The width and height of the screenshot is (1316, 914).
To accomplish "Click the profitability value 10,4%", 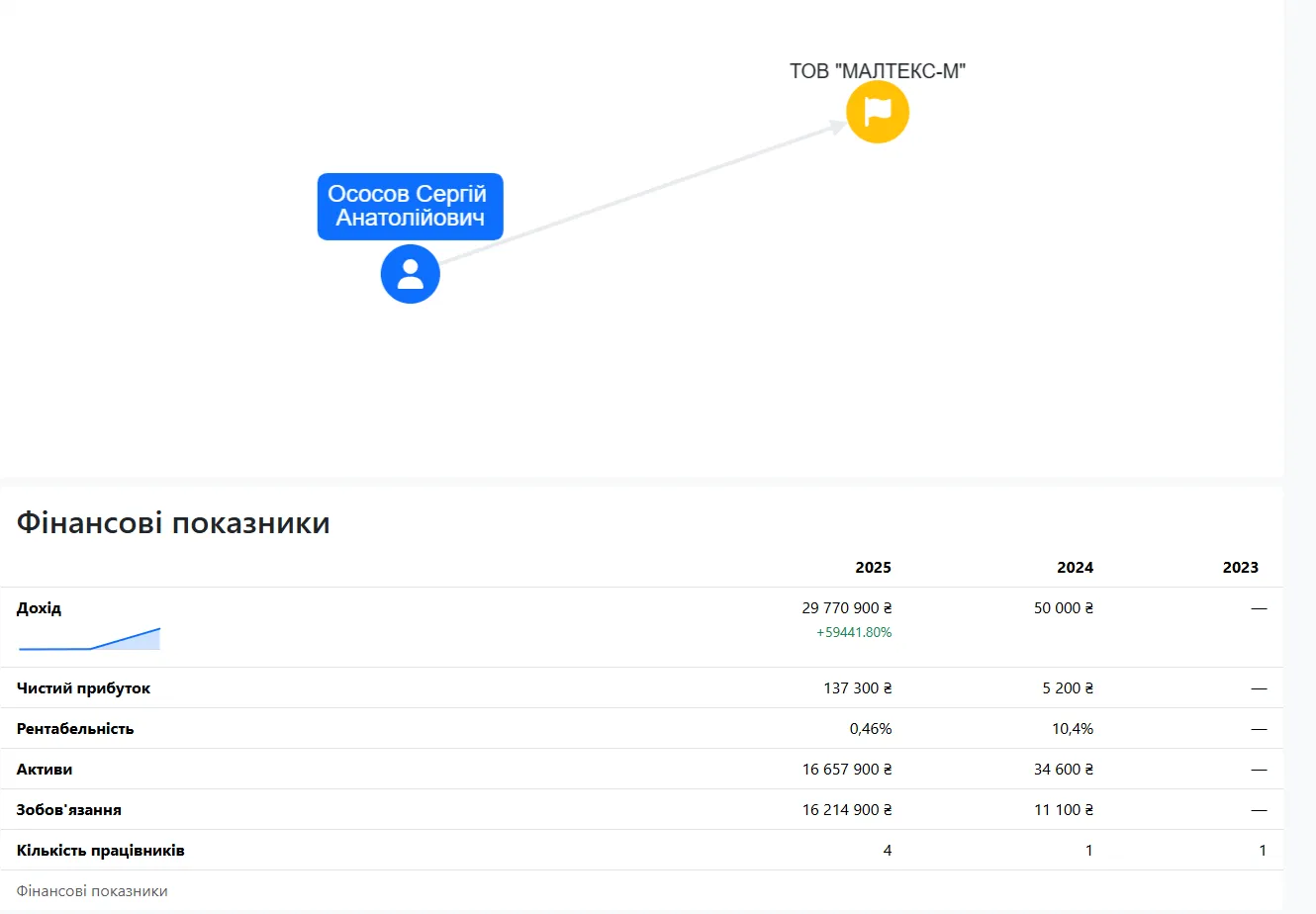I will click(x=1073, y=729).
